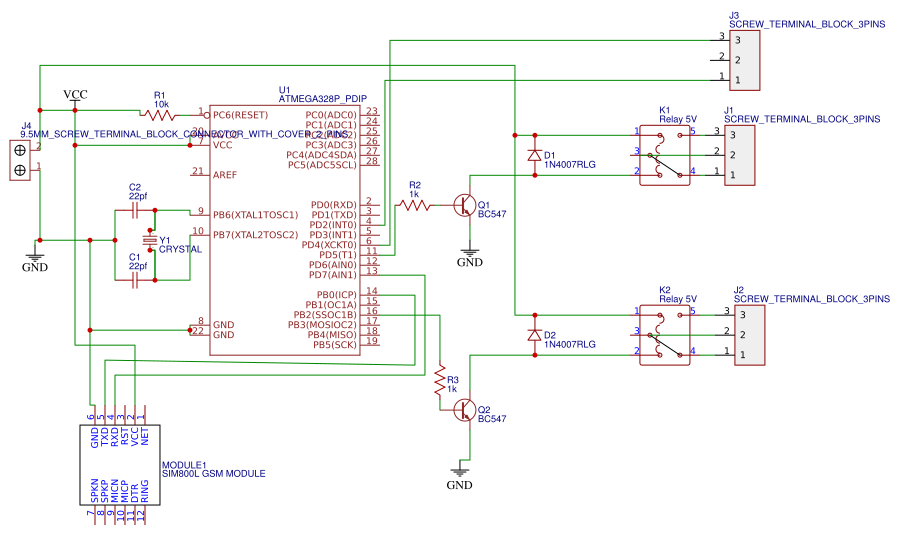
Task: Click pin 1 of the J3 connector
Action: click(720, 78)
